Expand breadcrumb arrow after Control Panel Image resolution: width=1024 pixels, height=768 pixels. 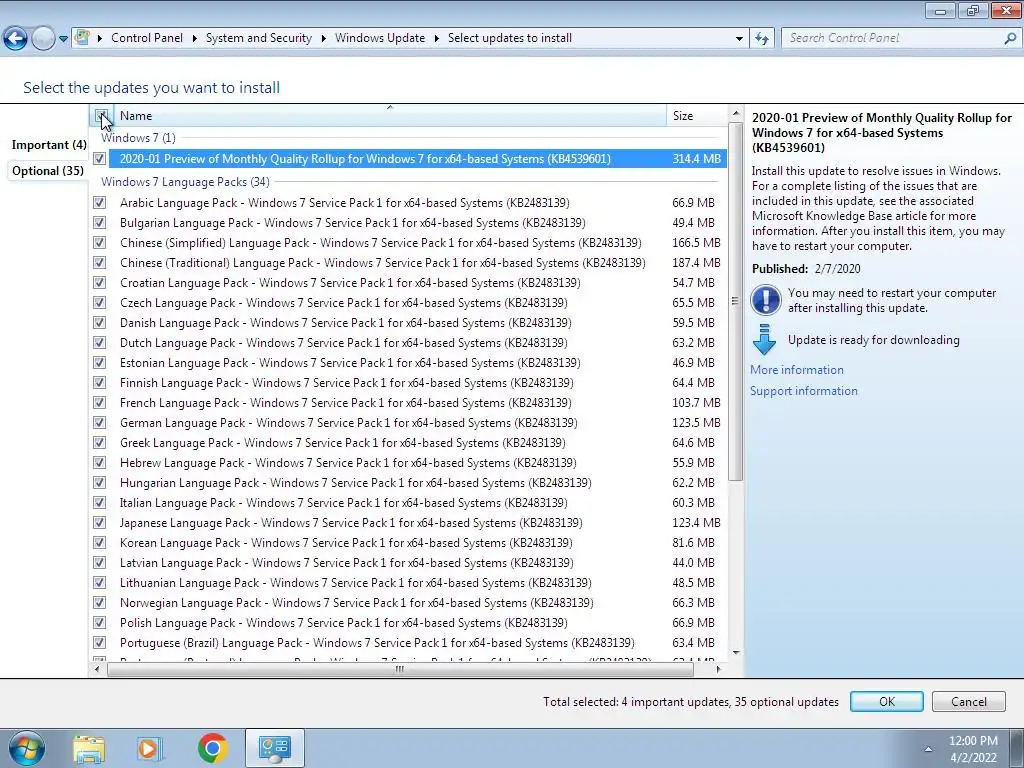195,39
